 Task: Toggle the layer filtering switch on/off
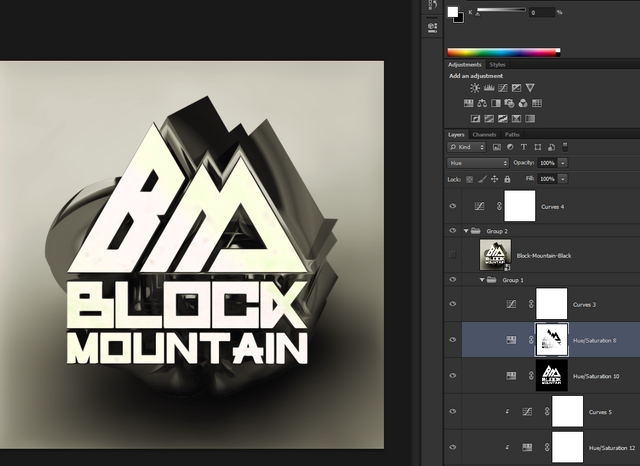(x=565, y=147)
